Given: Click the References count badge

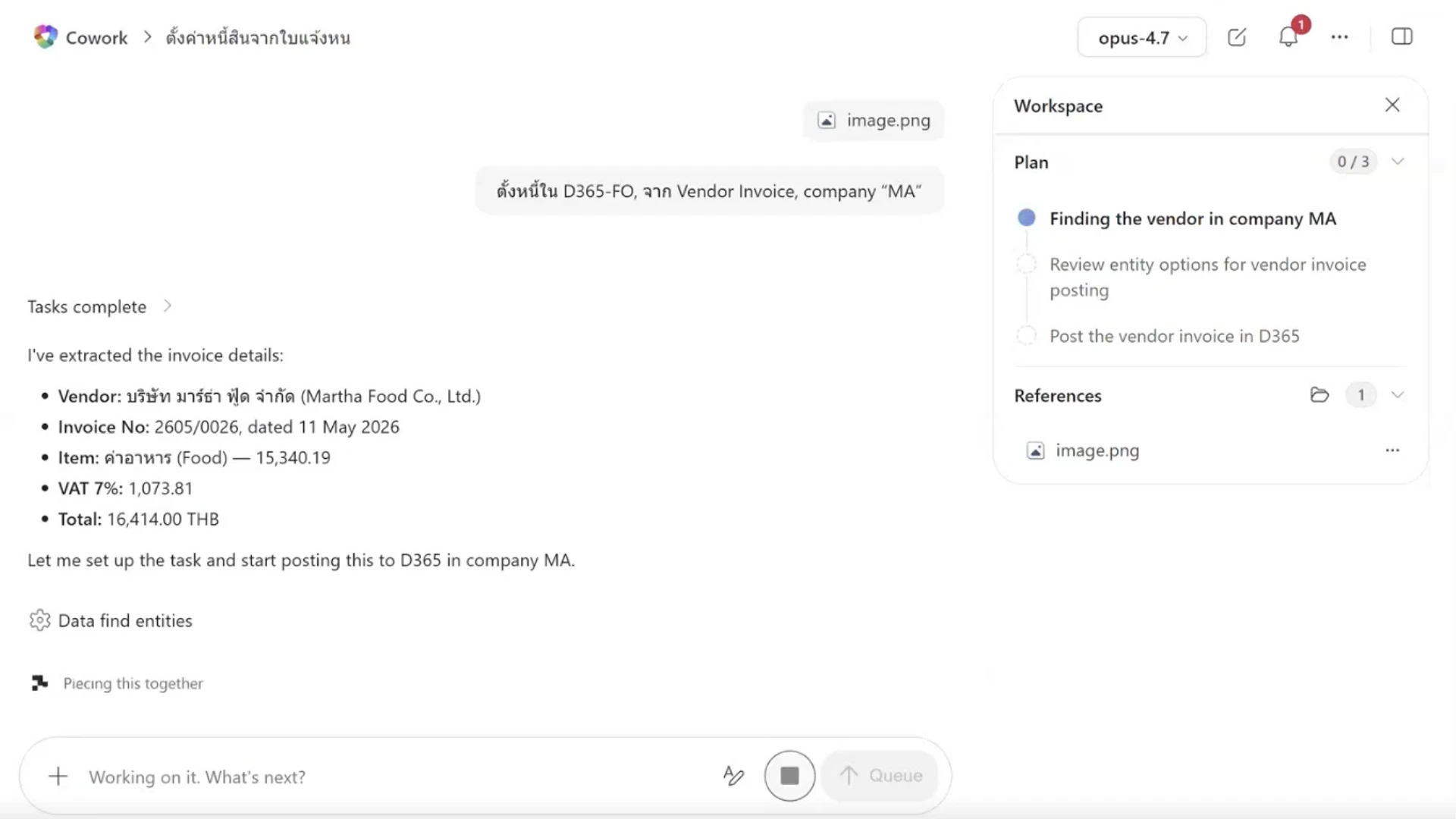Looking at the screenshot, I should [1361, 395].
